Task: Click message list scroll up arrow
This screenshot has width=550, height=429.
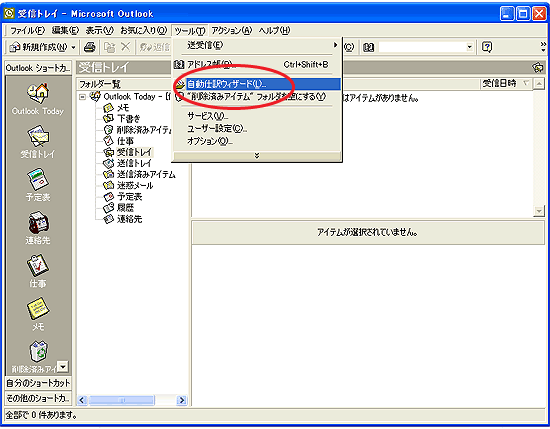Action: [538, 83]
